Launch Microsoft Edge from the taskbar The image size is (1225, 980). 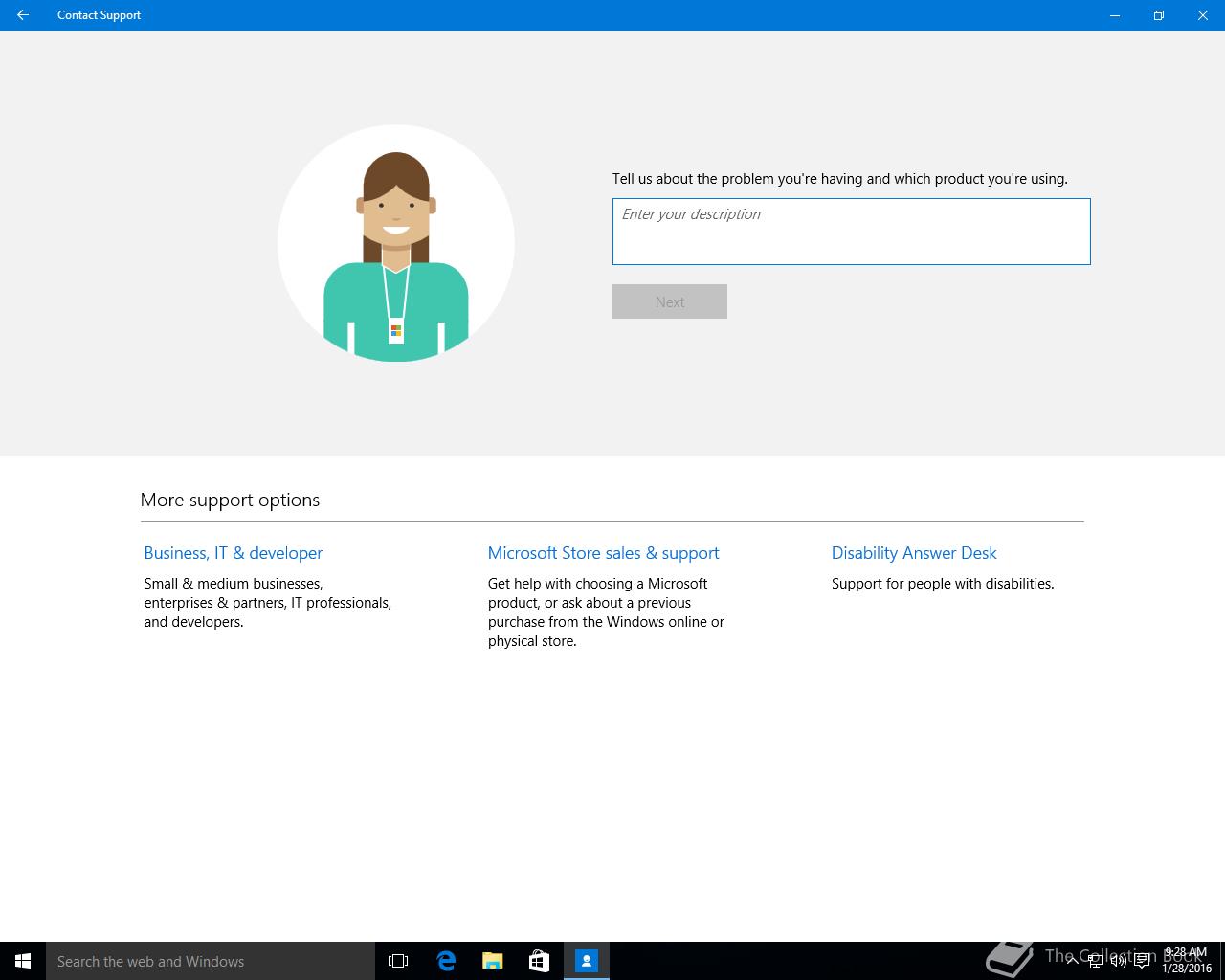click(445, 961)
